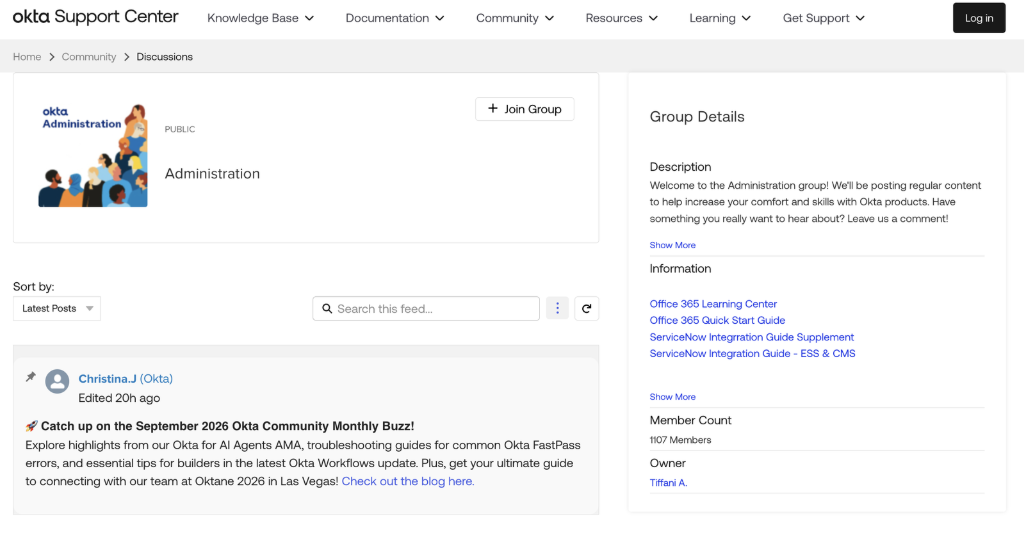Open Community breadcrumb link
The width and height of the screenshot is (1028, 542).
tap(89, 57)
